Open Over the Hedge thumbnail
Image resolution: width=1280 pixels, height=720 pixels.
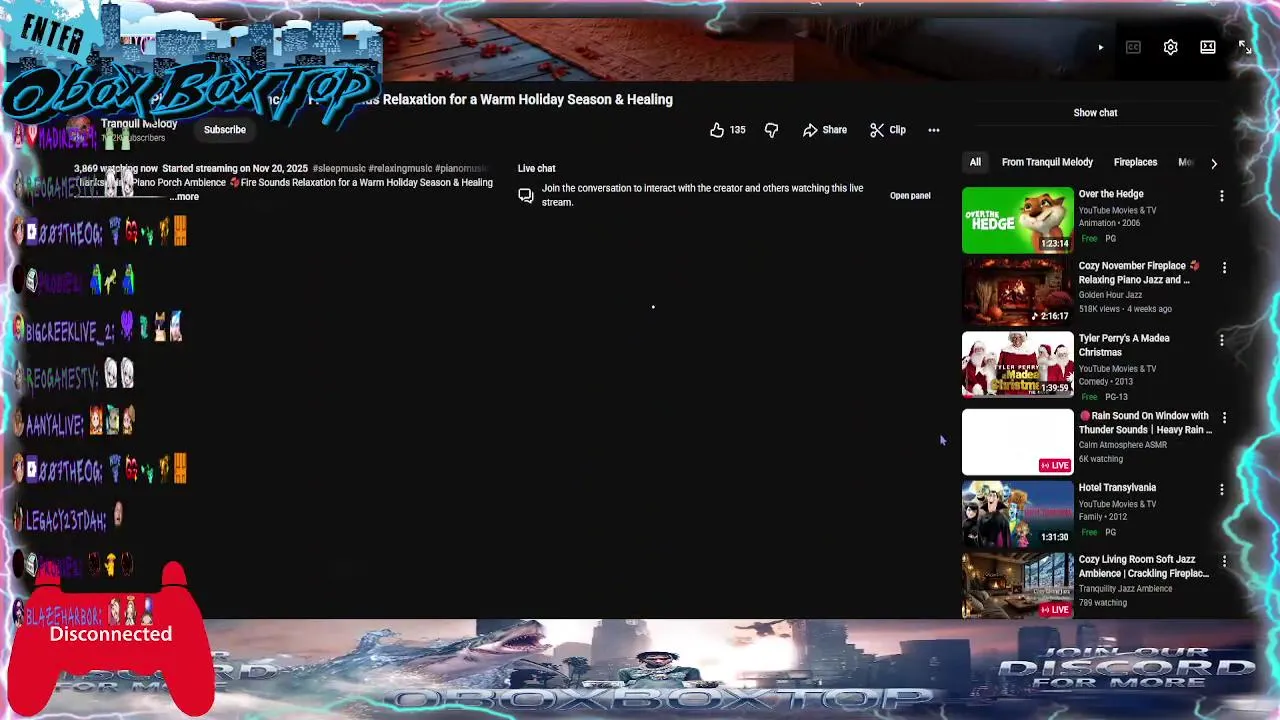click(x=1017, y=219)
